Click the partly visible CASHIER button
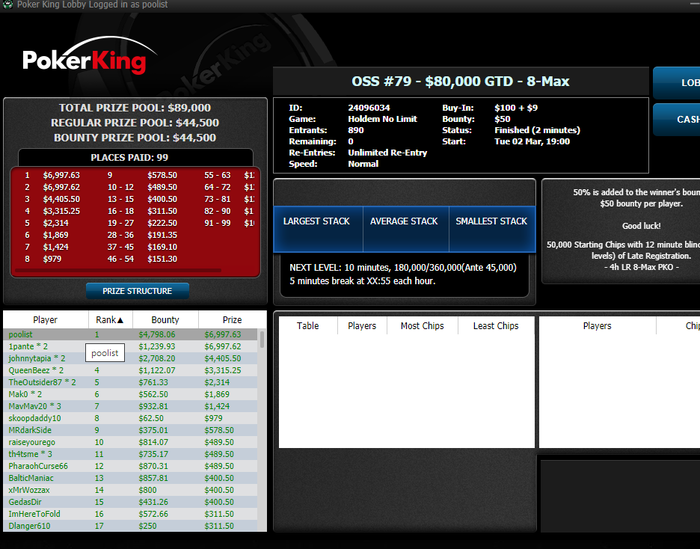This screenshot has height=549, width=700. (677, 120)
